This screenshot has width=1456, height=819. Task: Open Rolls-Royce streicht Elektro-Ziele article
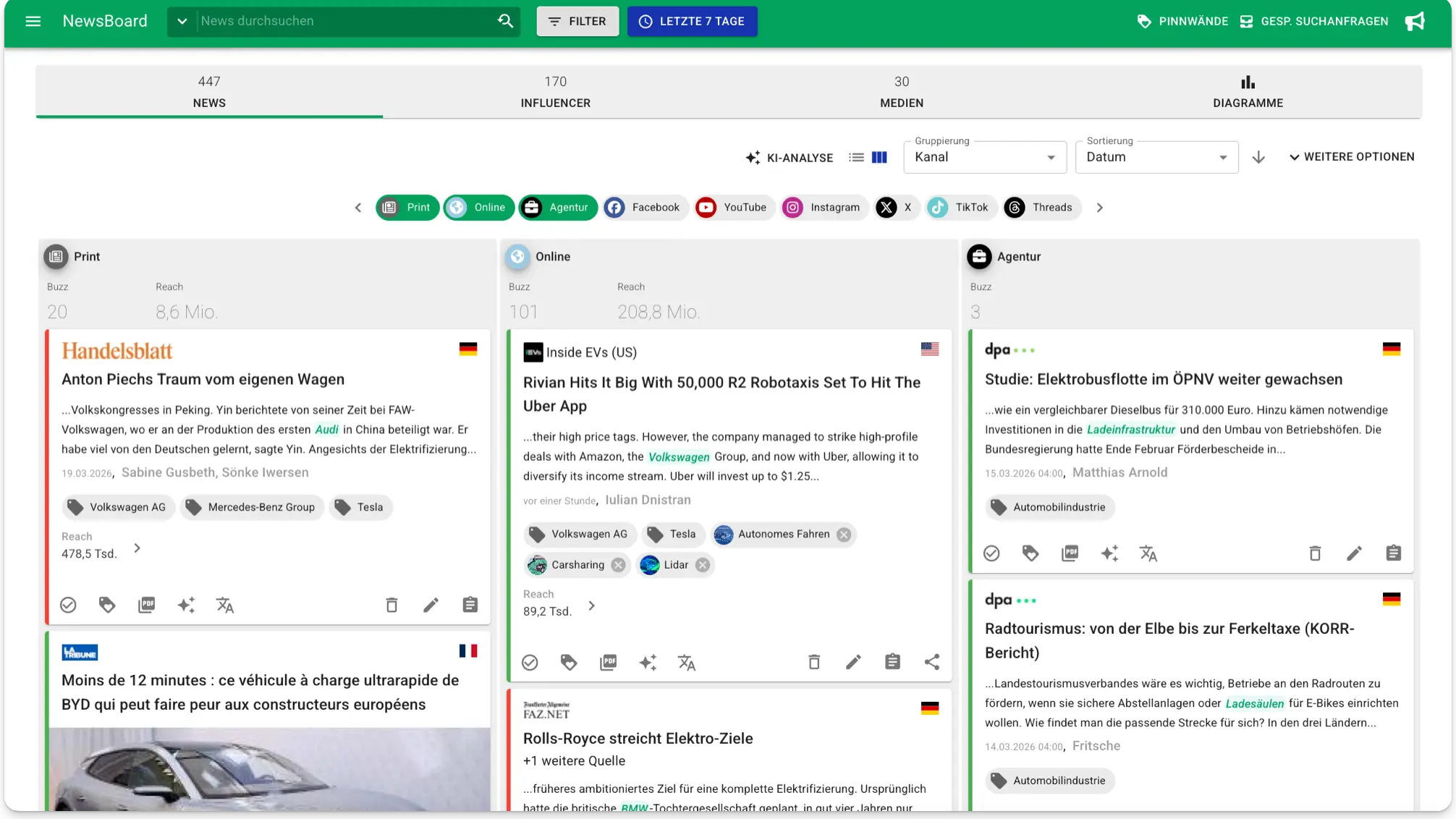(x=638, y=738)
